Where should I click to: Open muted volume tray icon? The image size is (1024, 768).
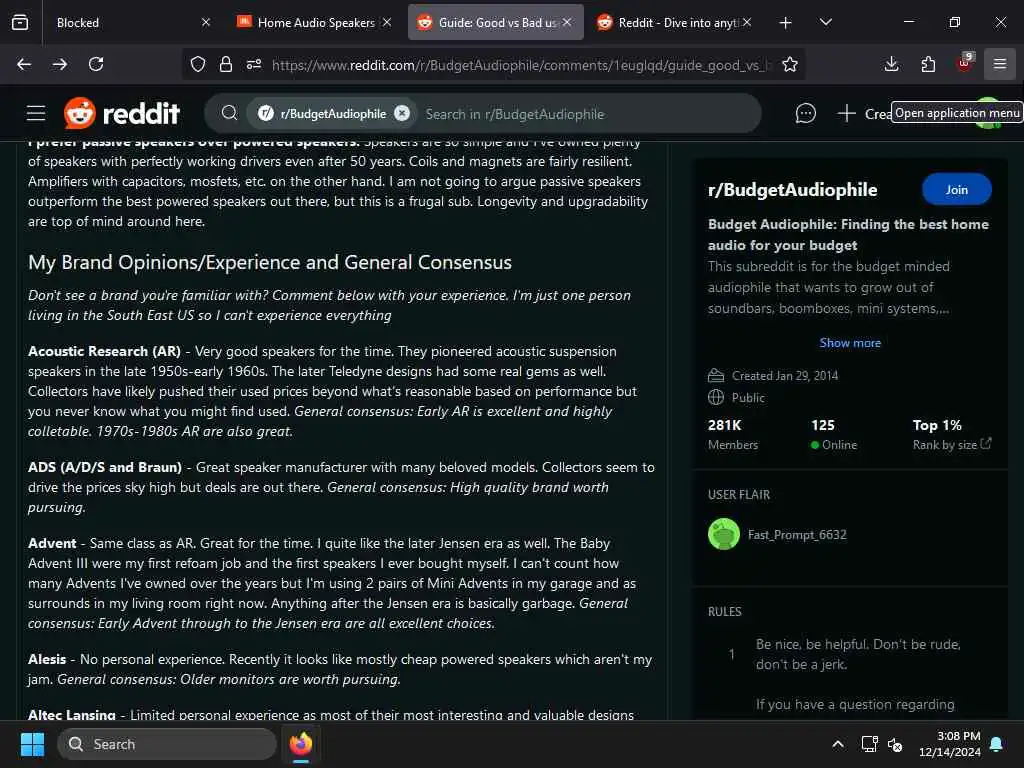click(x=895, y=744)
